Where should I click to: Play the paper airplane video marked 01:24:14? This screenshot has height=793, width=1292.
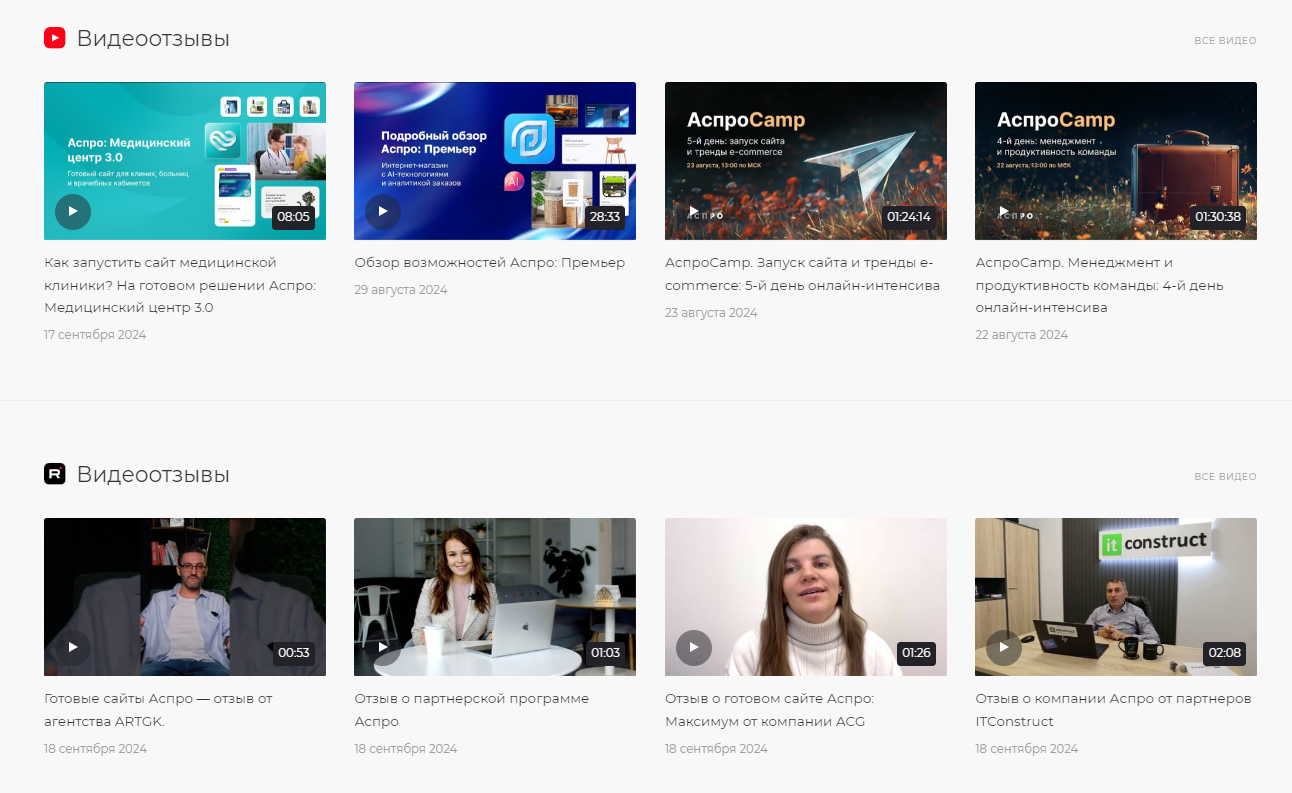694,212
